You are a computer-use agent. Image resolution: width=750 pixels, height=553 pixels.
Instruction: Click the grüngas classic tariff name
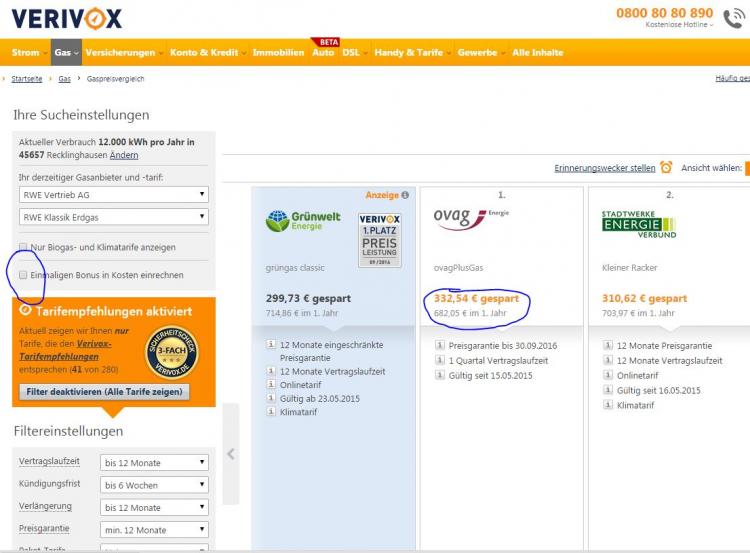[295, 267]
